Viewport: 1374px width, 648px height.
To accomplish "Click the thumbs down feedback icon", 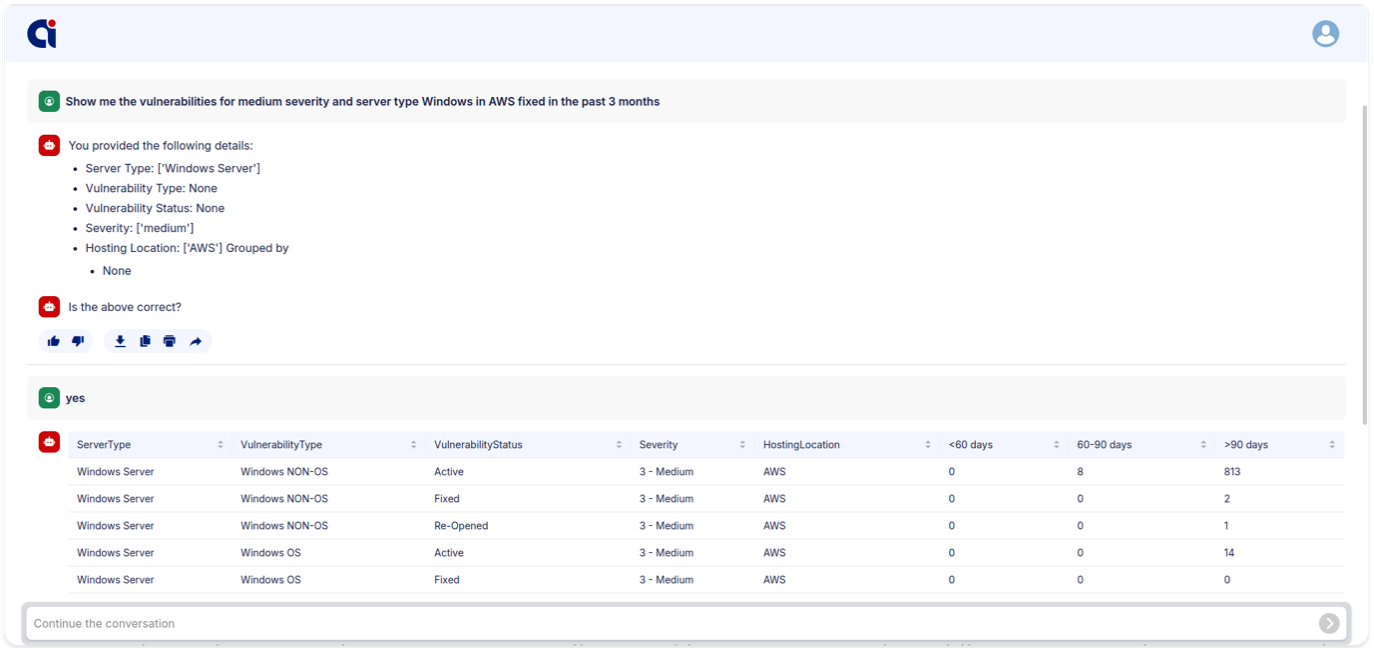I will [x=78, y=341].
